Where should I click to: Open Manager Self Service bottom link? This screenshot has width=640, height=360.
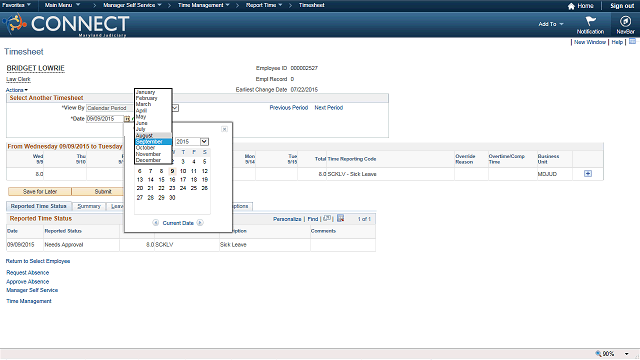(32, 290)
